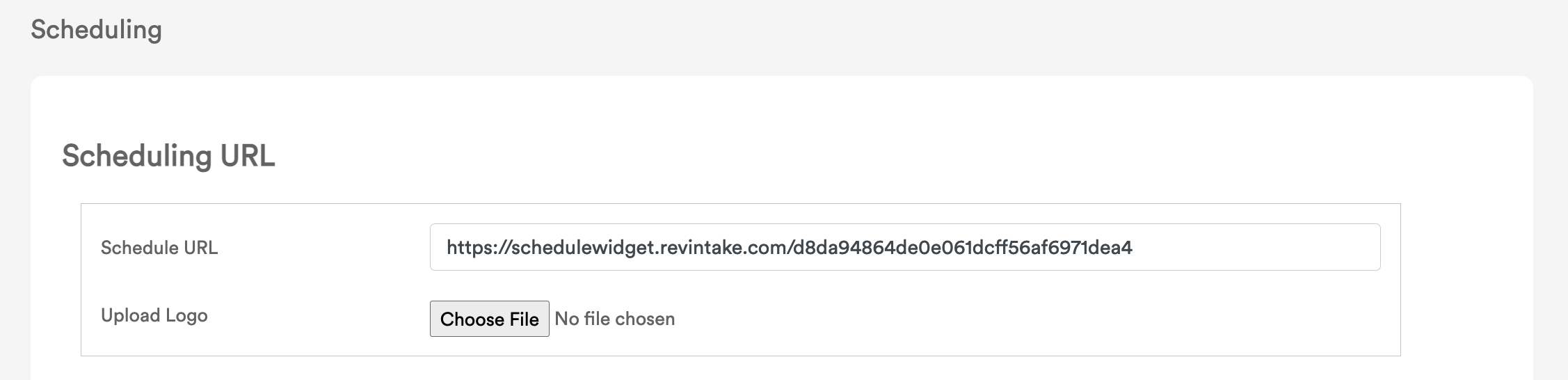Click 'schedulewidget' within the URL text

pyautogui.click(x=582, y=247)
